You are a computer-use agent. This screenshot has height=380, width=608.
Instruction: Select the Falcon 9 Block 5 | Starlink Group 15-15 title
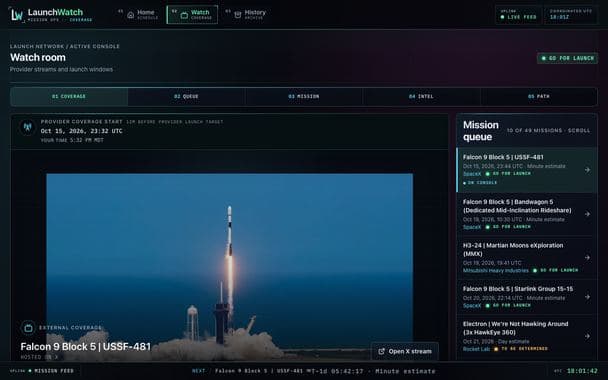point(518,289)
